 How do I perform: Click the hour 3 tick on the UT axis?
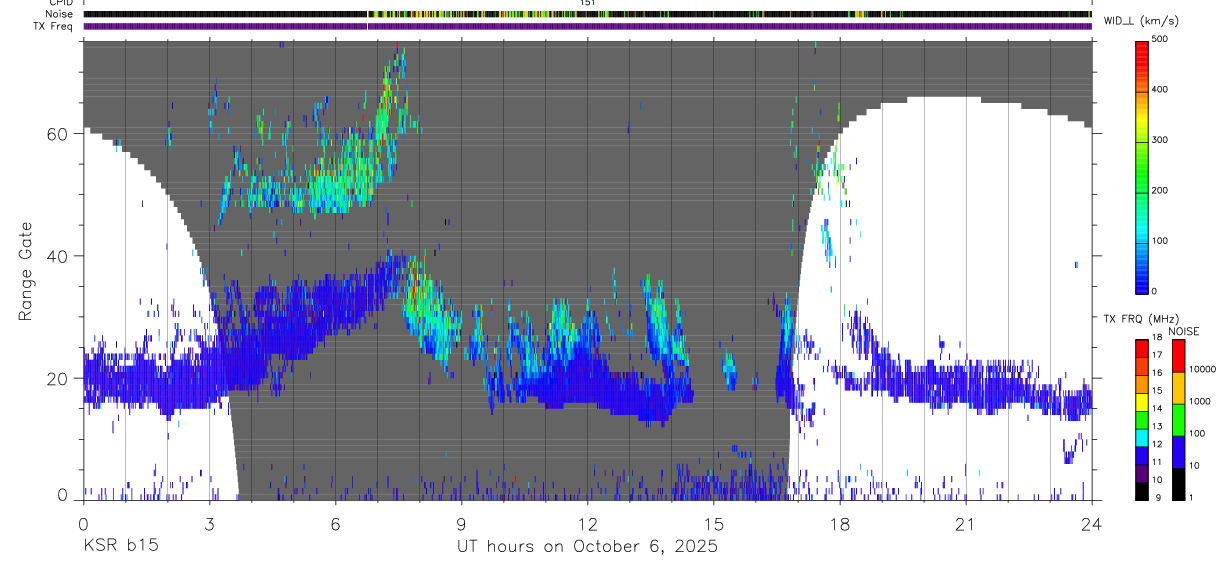(x=209, y=523)
